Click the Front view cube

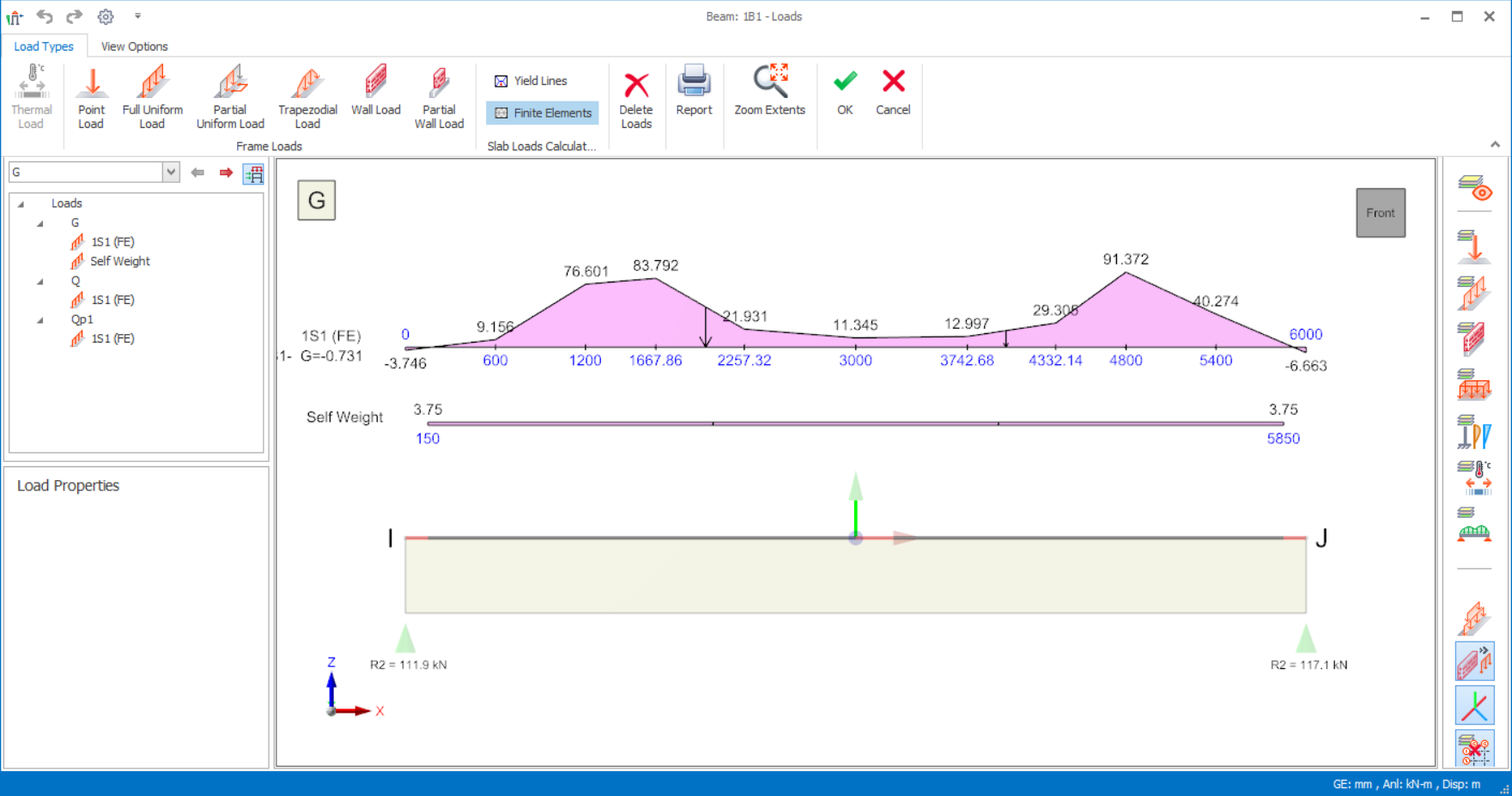pos(1380,213)
